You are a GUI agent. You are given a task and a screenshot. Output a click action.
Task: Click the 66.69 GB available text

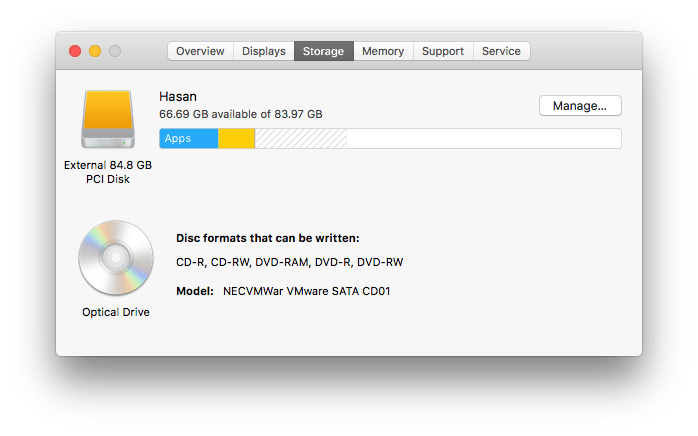(240, 114)
